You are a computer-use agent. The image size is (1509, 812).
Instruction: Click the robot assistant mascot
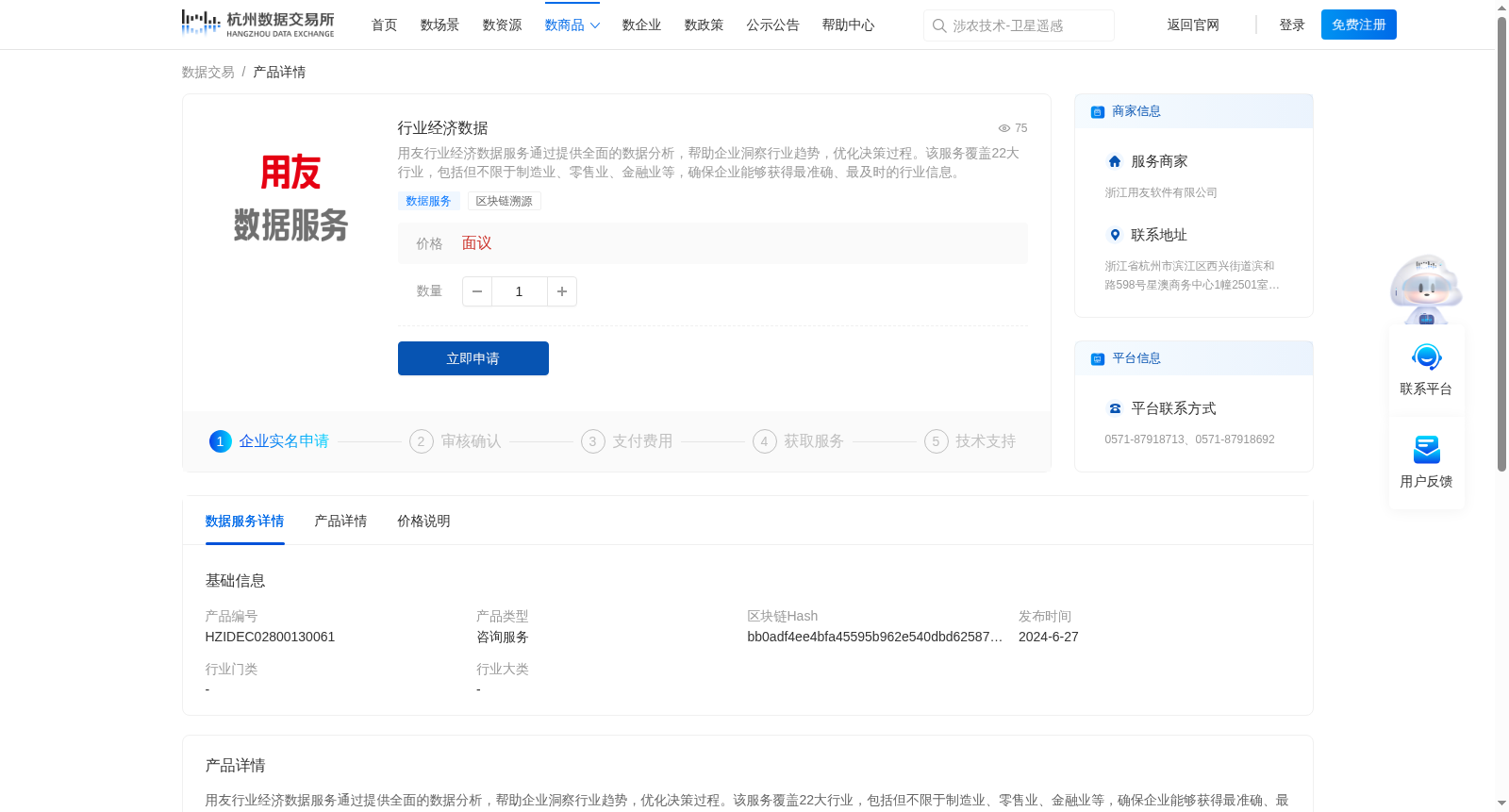[1426, 289]
